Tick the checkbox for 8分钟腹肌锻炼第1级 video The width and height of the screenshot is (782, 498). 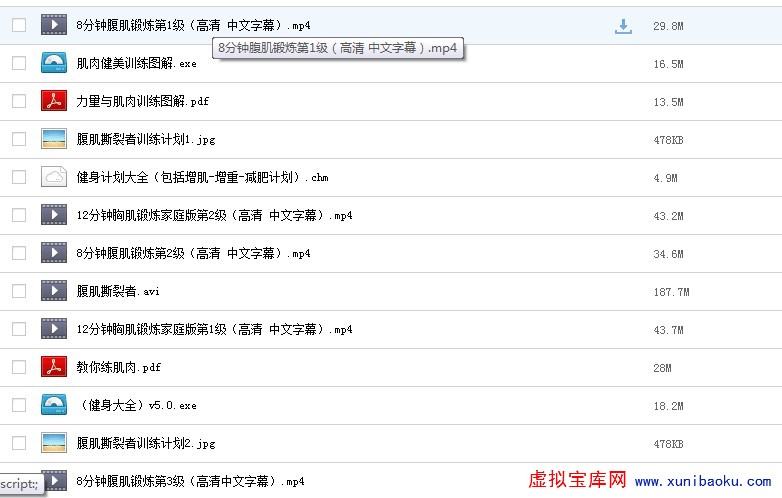pos(19,25)
